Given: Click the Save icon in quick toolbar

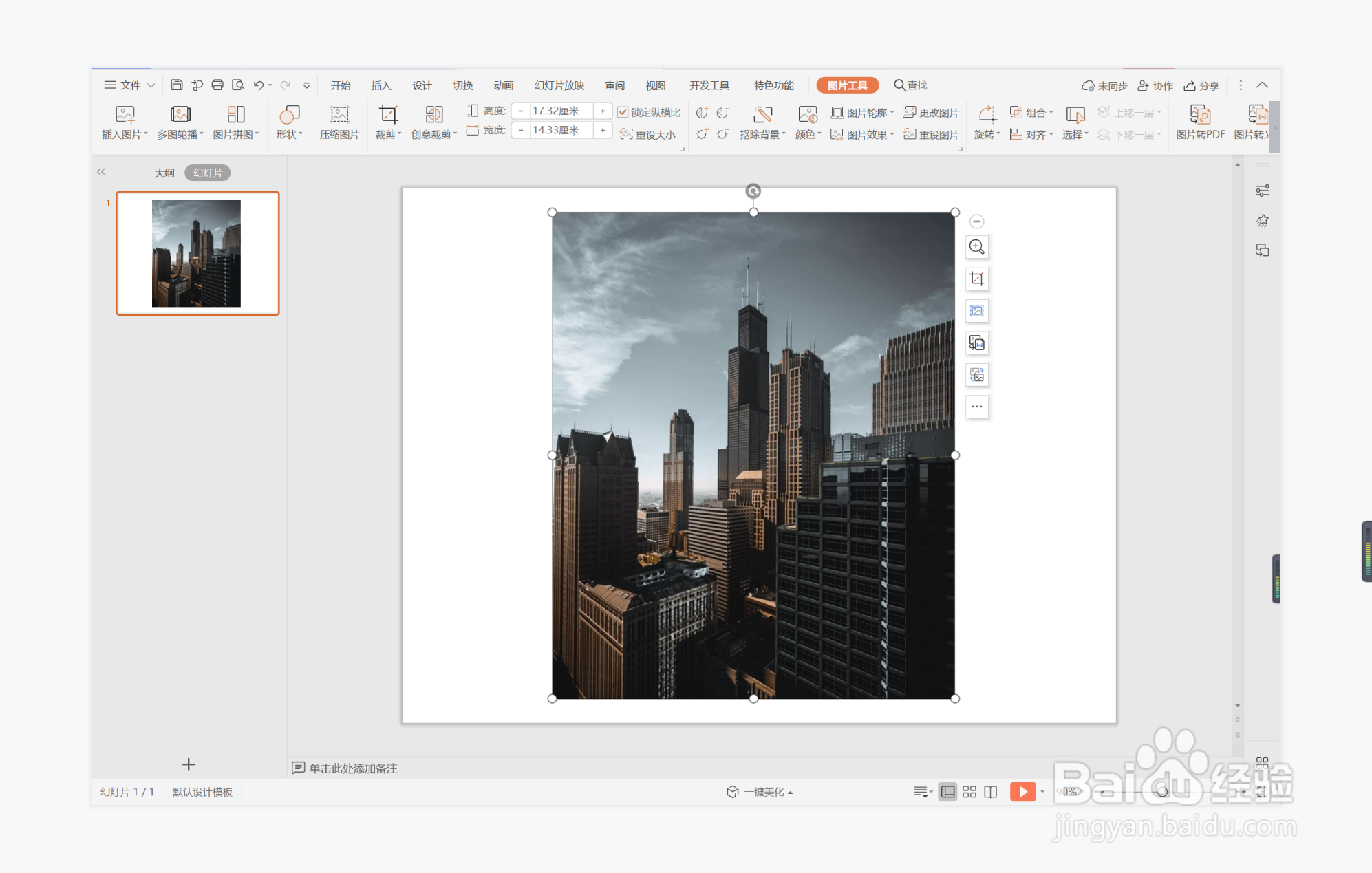Looking at the screenshot, I should tap(177, 85).
